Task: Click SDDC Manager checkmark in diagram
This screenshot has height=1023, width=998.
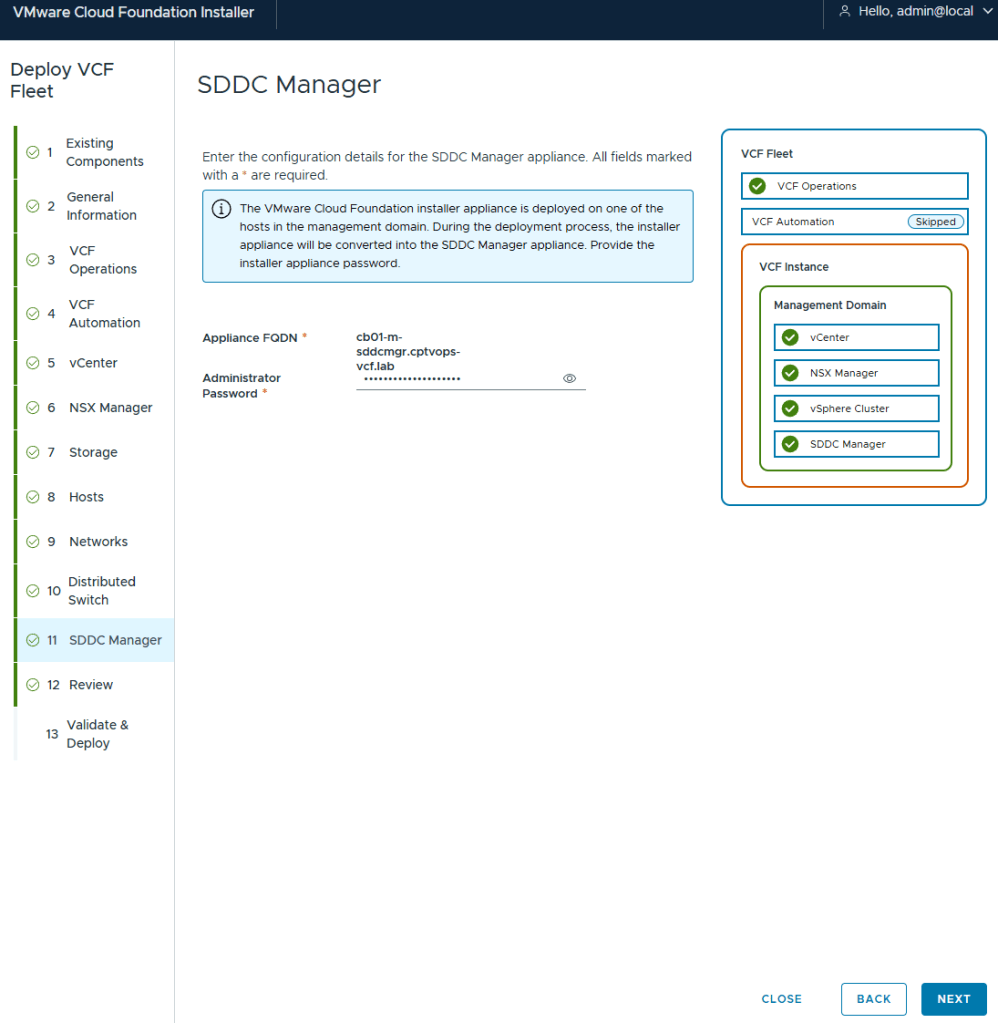Action: tap(790, 444)
